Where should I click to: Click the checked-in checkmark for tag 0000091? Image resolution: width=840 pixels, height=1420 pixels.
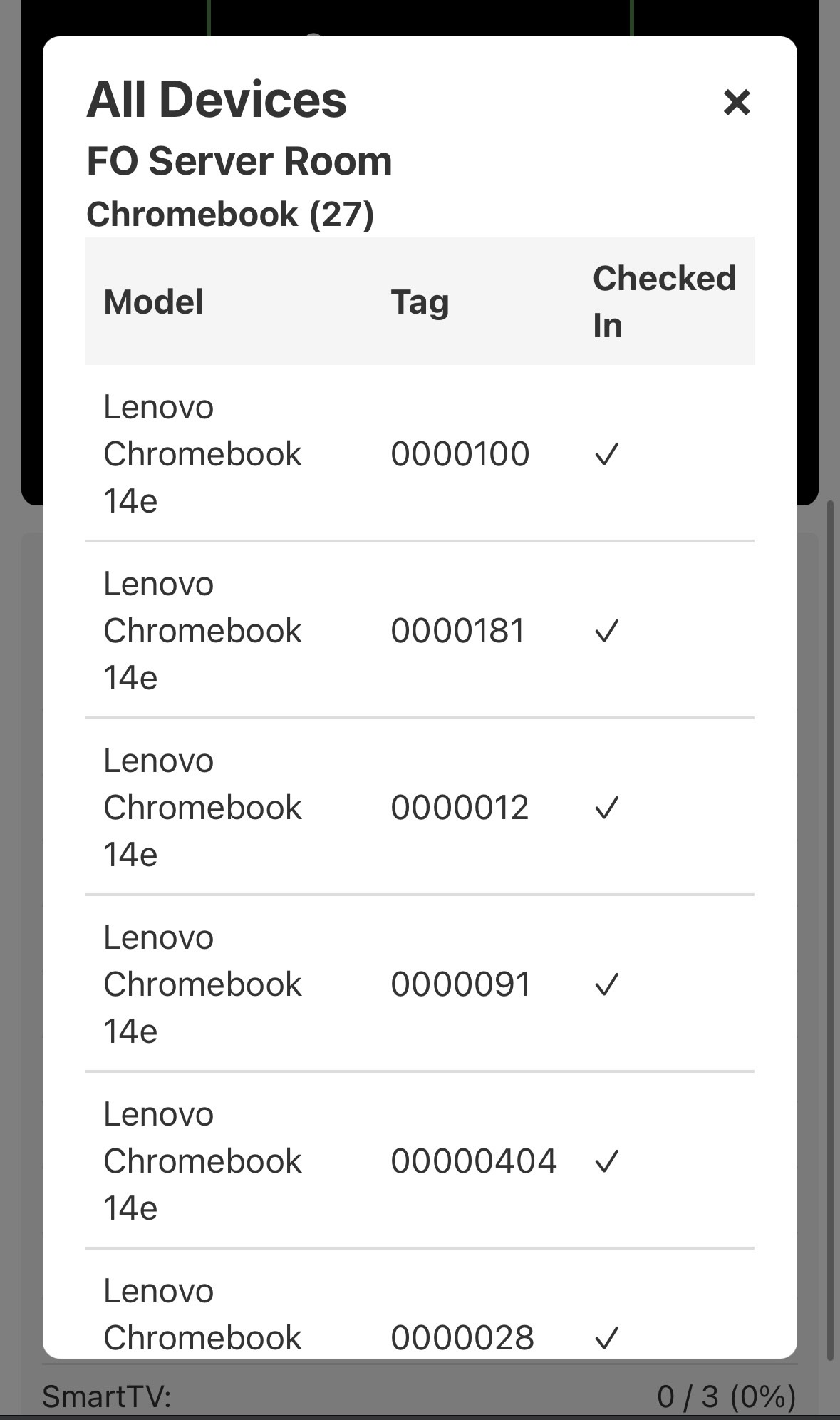coord(606,984)
